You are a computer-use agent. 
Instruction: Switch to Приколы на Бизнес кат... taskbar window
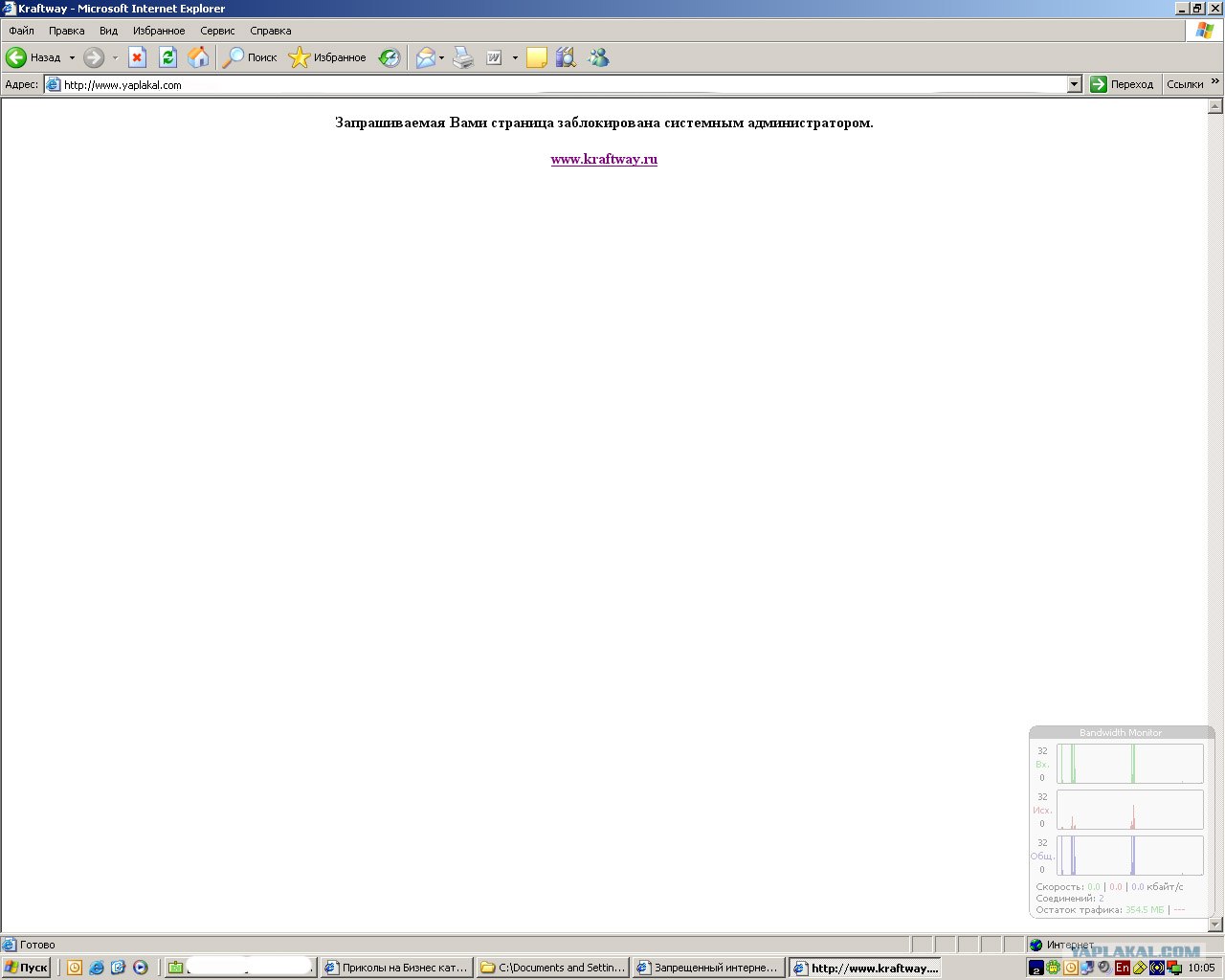pyautogui.click(x=396, y=968)
